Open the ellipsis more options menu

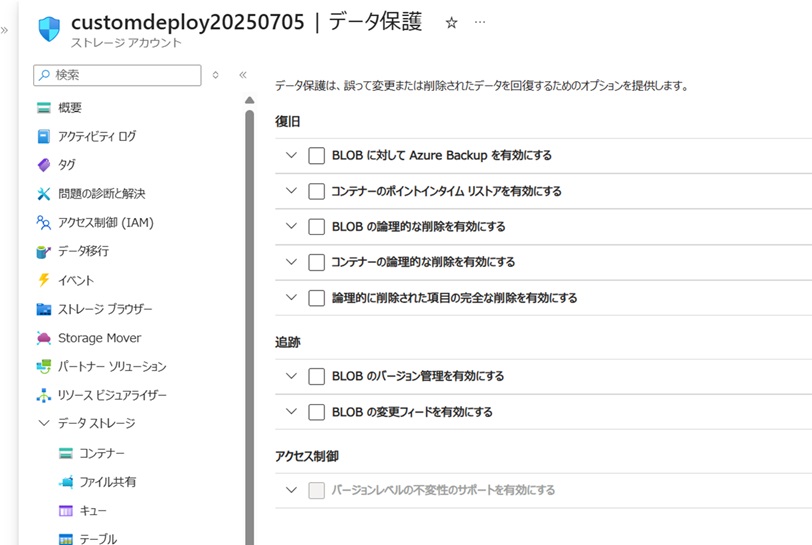tap(480, 22)
